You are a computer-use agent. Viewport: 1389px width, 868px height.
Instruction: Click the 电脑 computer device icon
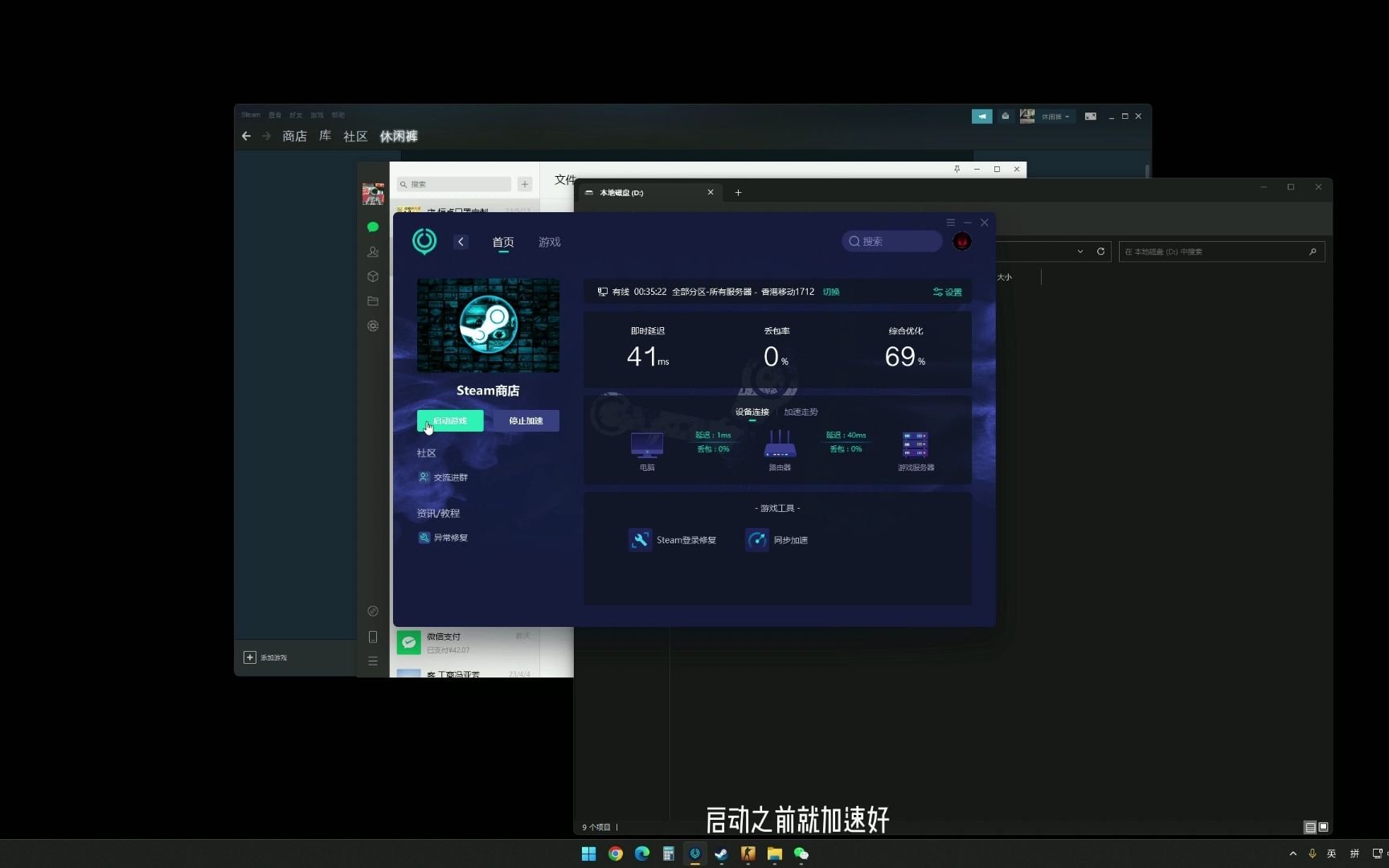647,444
